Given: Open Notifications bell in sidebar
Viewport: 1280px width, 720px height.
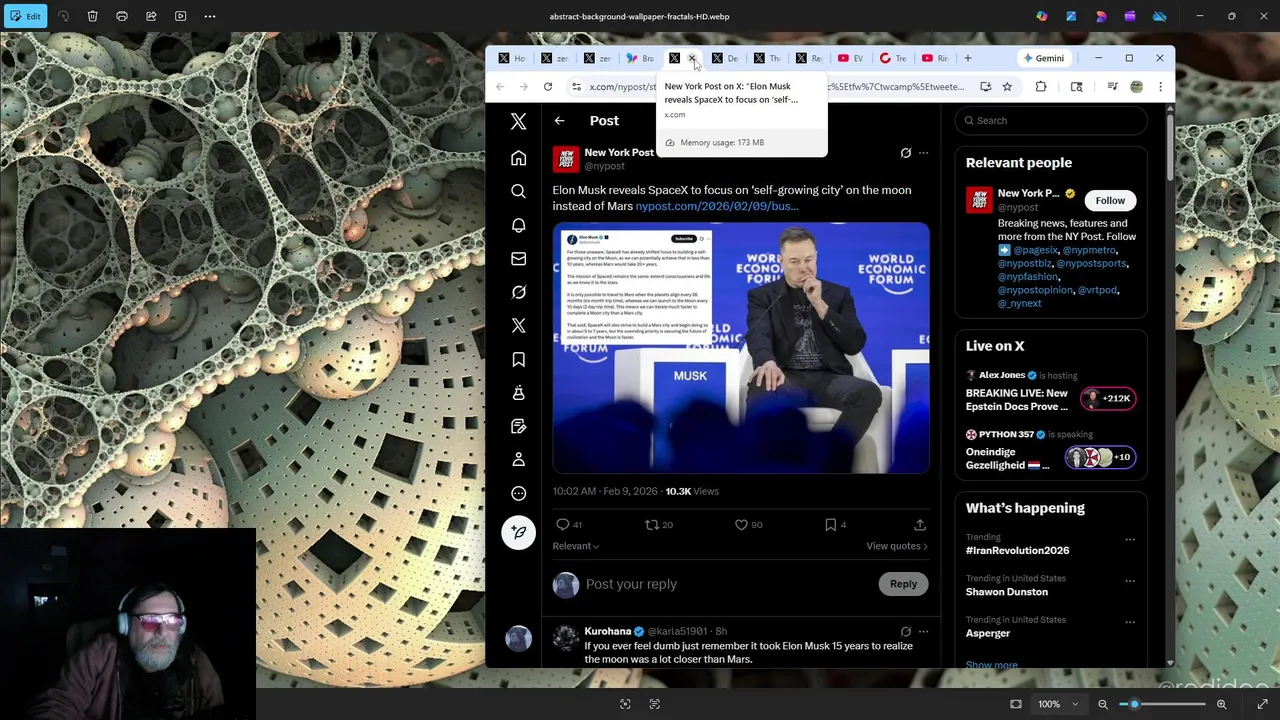Looking at the screenshot, I should click(518, 225).
